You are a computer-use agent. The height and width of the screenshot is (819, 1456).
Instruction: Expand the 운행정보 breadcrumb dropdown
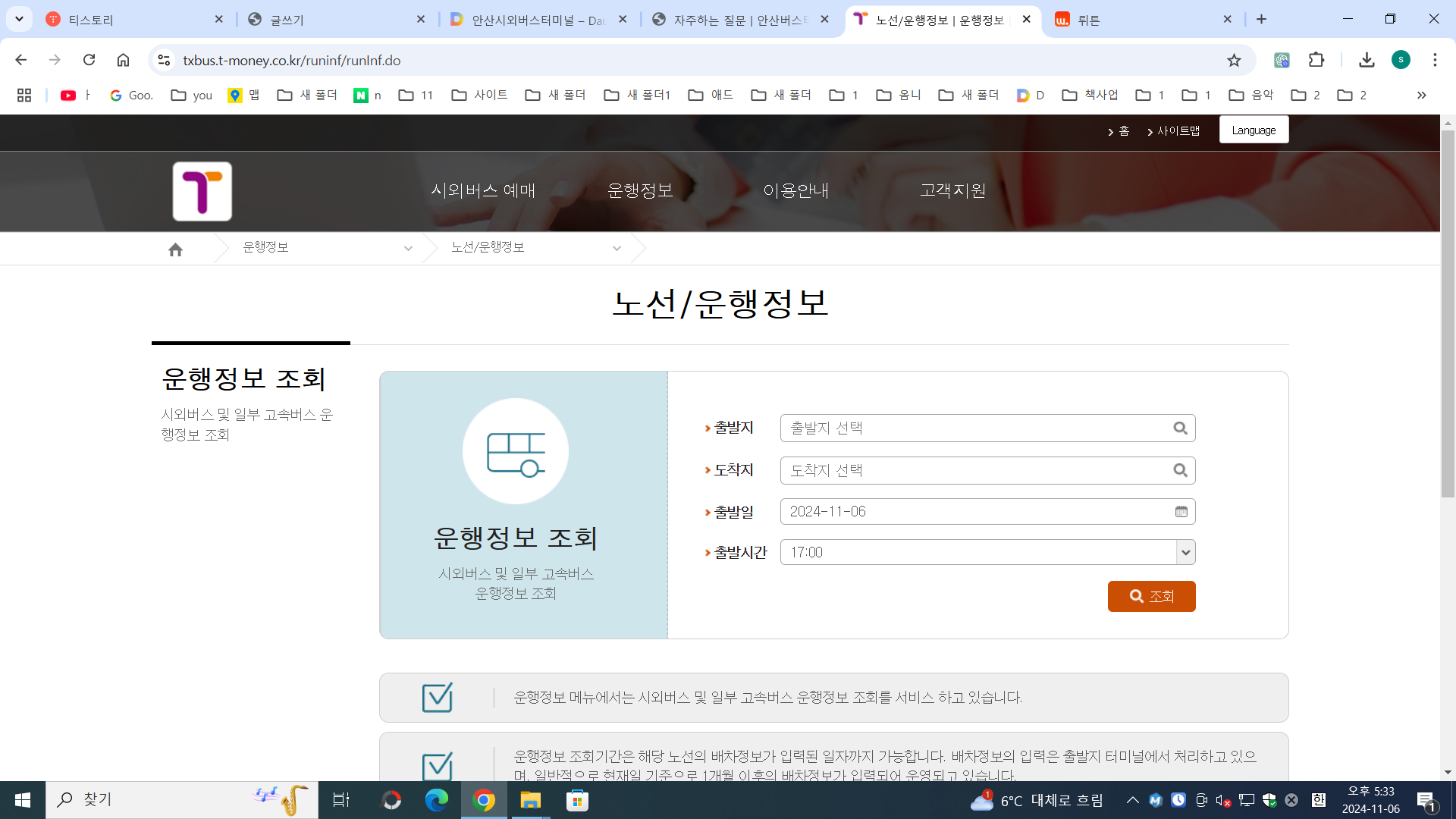(x=408, y=249)
